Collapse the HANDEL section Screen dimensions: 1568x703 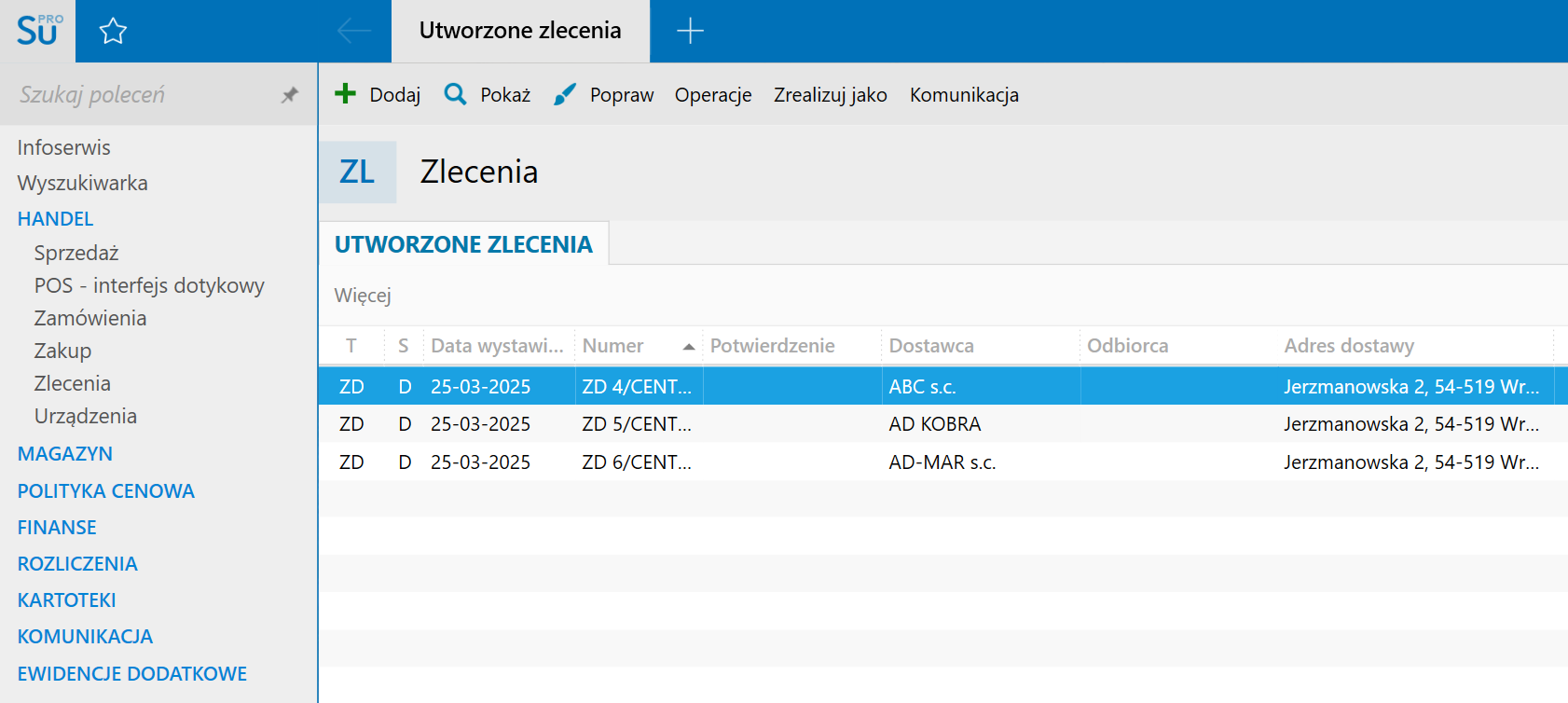55,219
